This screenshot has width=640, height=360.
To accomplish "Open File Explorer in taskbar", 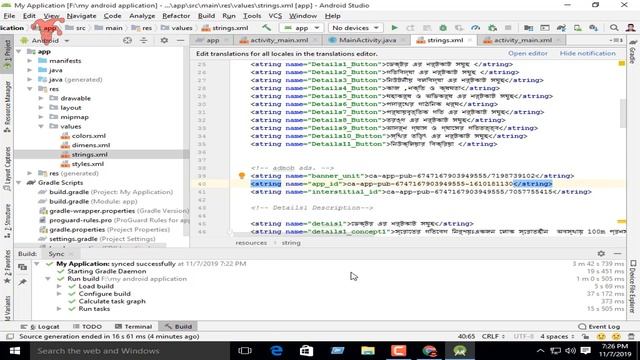I will point(368,351).
